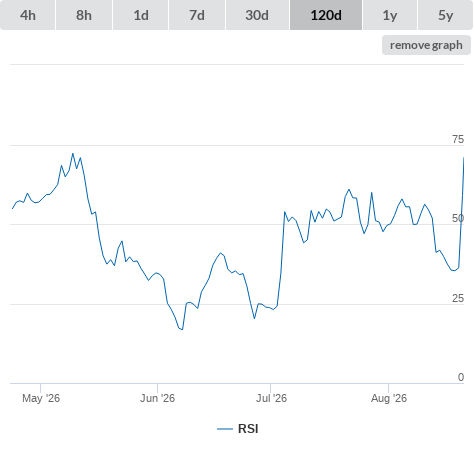Click the active 120d tab
The height and width of the screenshot is (455, 474).
click(x=326, y=15)
